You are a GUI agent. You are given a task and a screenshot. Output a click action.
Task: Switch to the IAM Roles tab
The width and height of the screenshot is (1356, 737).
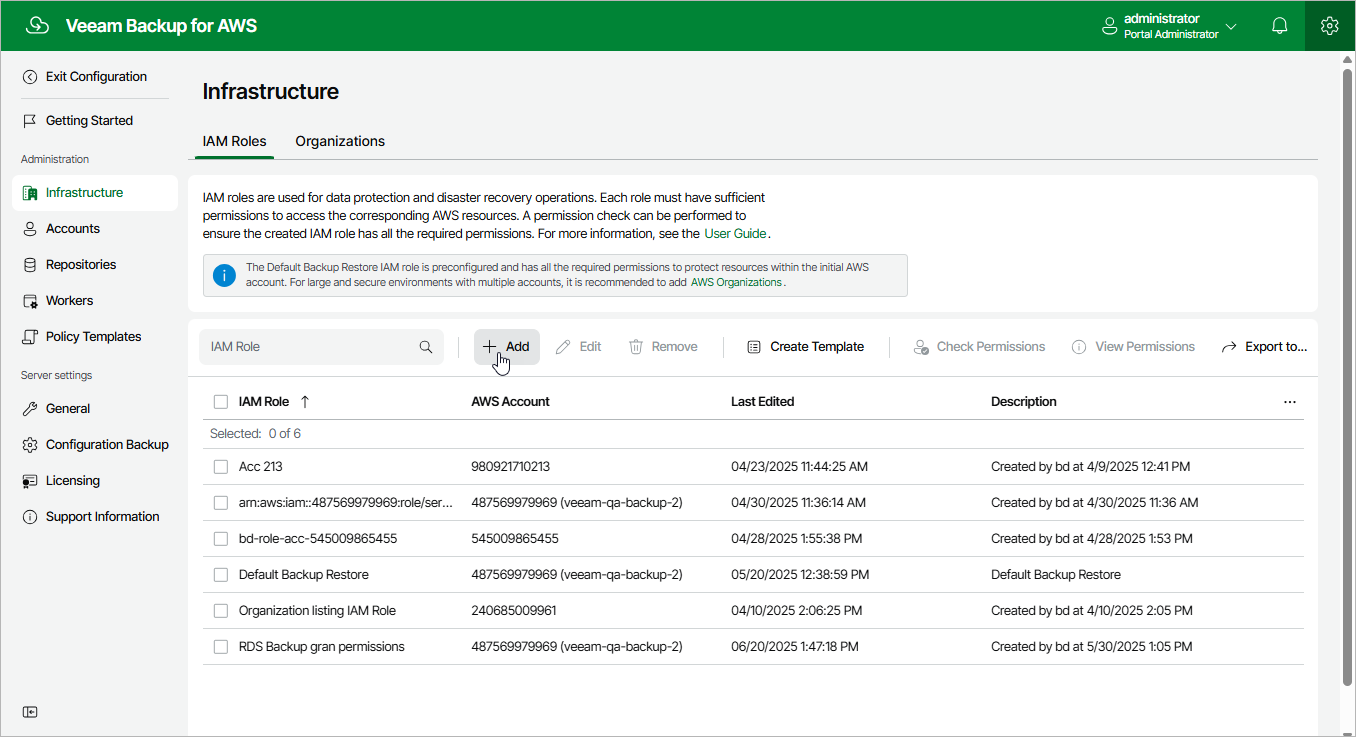pyautogui.click(x=235, y=142)
